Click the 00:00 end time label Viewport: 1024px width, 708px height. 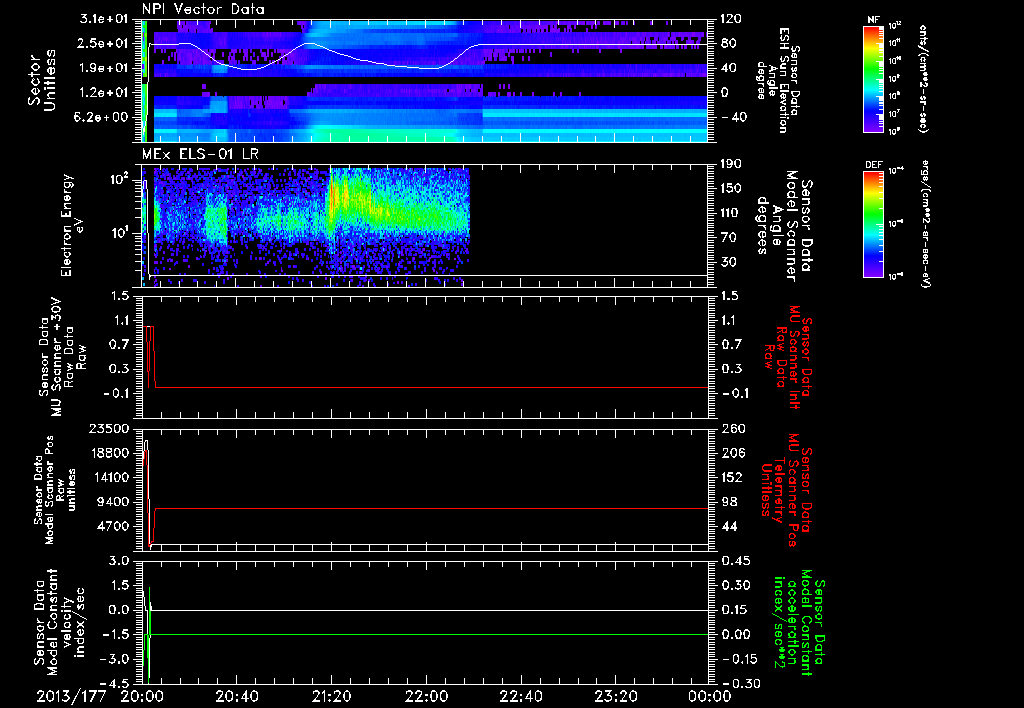707,696
